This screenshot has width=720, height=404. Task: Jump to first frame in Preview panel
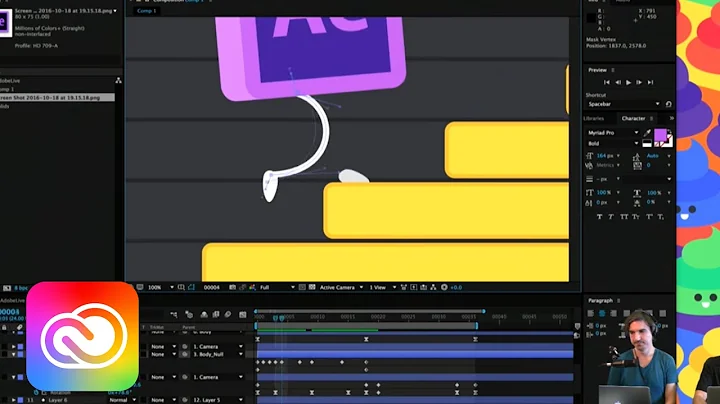click(607, 82)
